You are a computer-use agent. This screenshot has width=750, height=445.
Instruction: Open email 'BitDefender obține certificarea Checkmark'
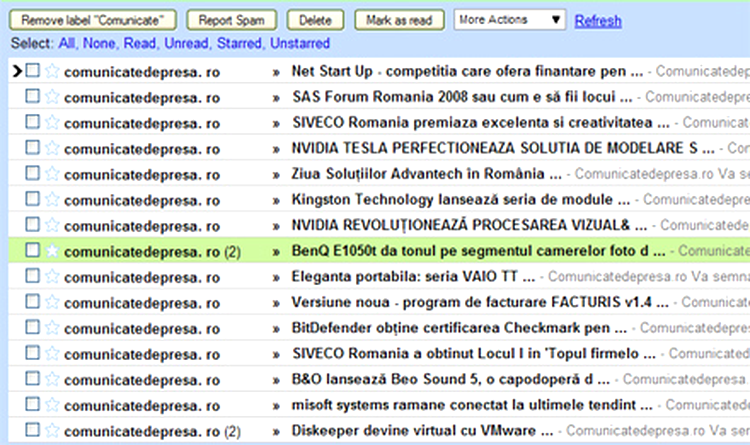460,328
